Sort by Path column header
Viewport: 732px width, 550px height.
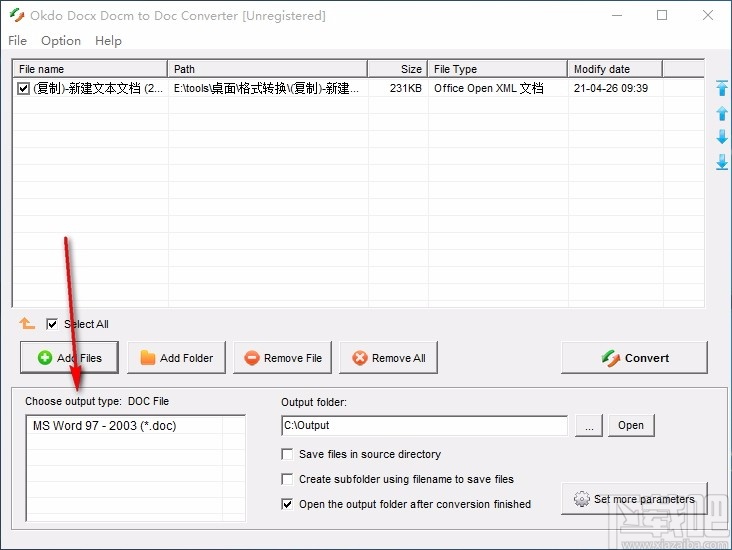[267, 69]
